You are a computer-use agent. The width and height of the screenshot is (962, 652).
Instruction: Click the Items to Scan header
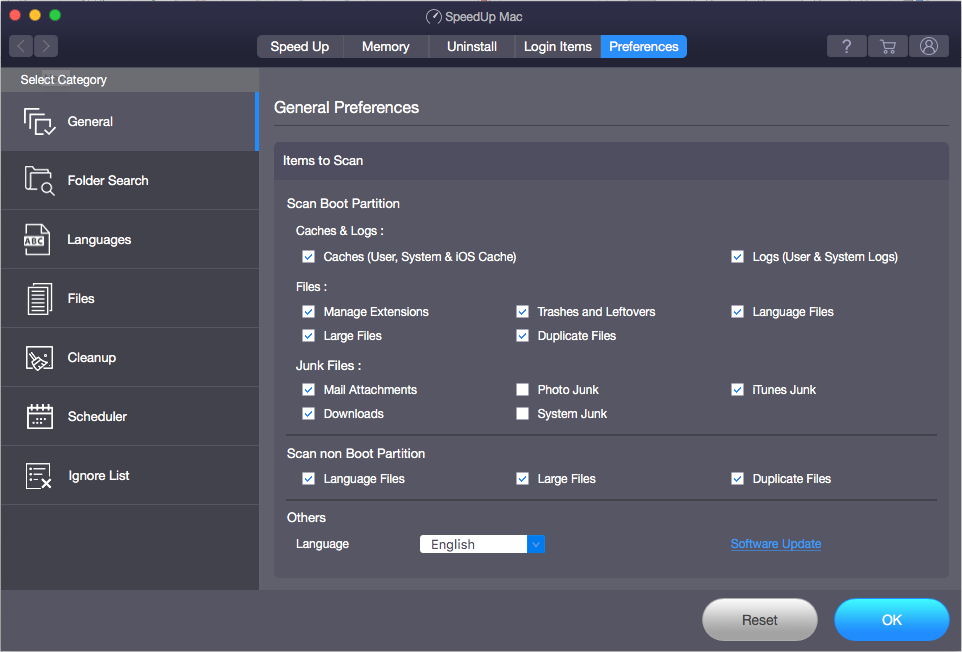coord(323,161)
